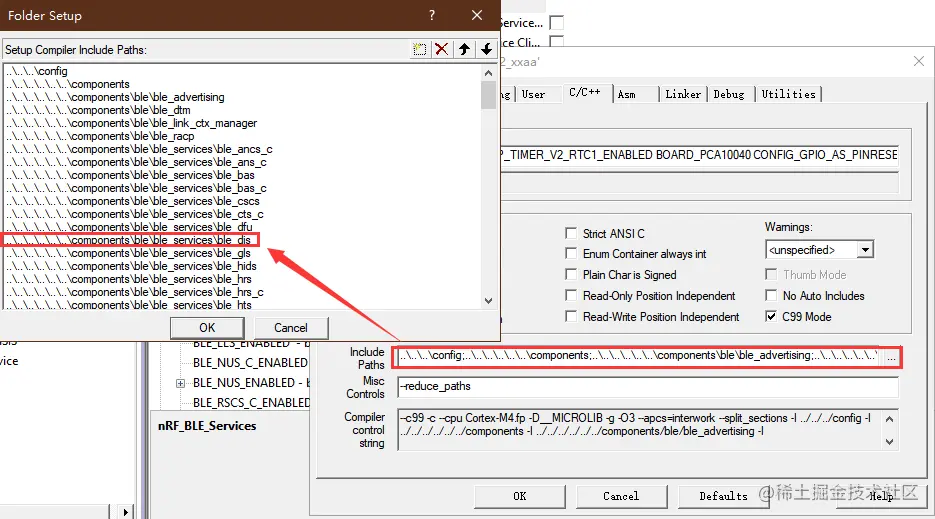Toggle Read-Only Position Independent checkbox
935x519 pixels.
point(571,295)
